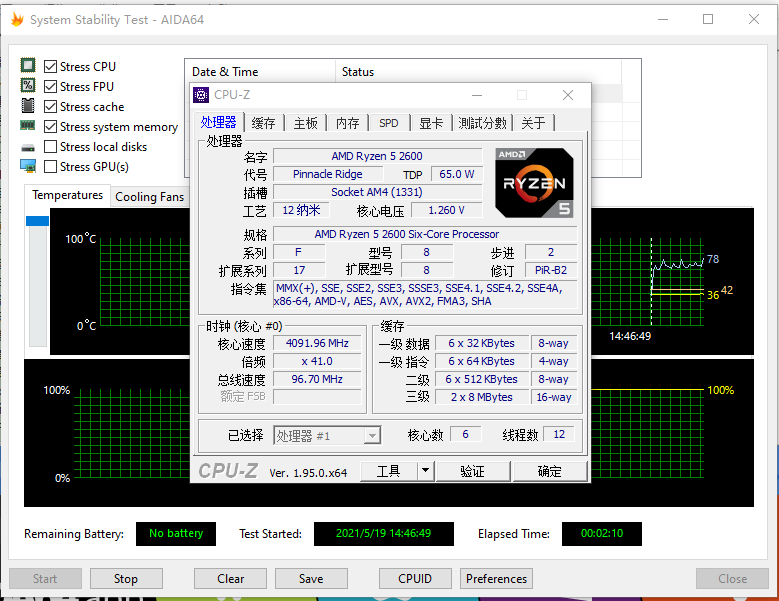Uncheck the Stress system memory checkbox
This screenshot has height=601, width=779.
[50, 127]
